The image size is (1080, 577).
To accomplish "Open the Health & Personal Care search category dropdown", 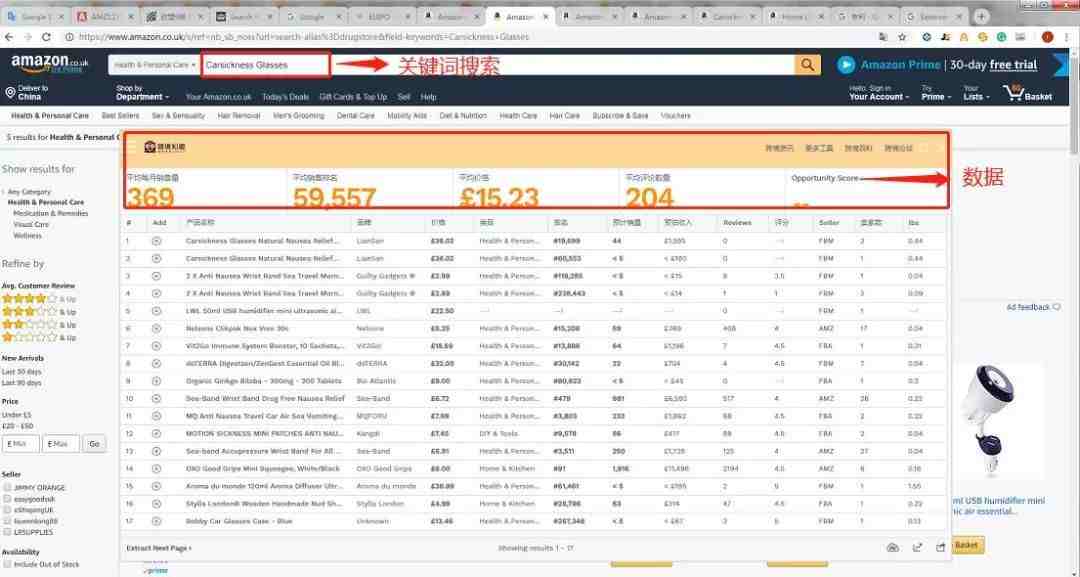I will click(155, 65).
